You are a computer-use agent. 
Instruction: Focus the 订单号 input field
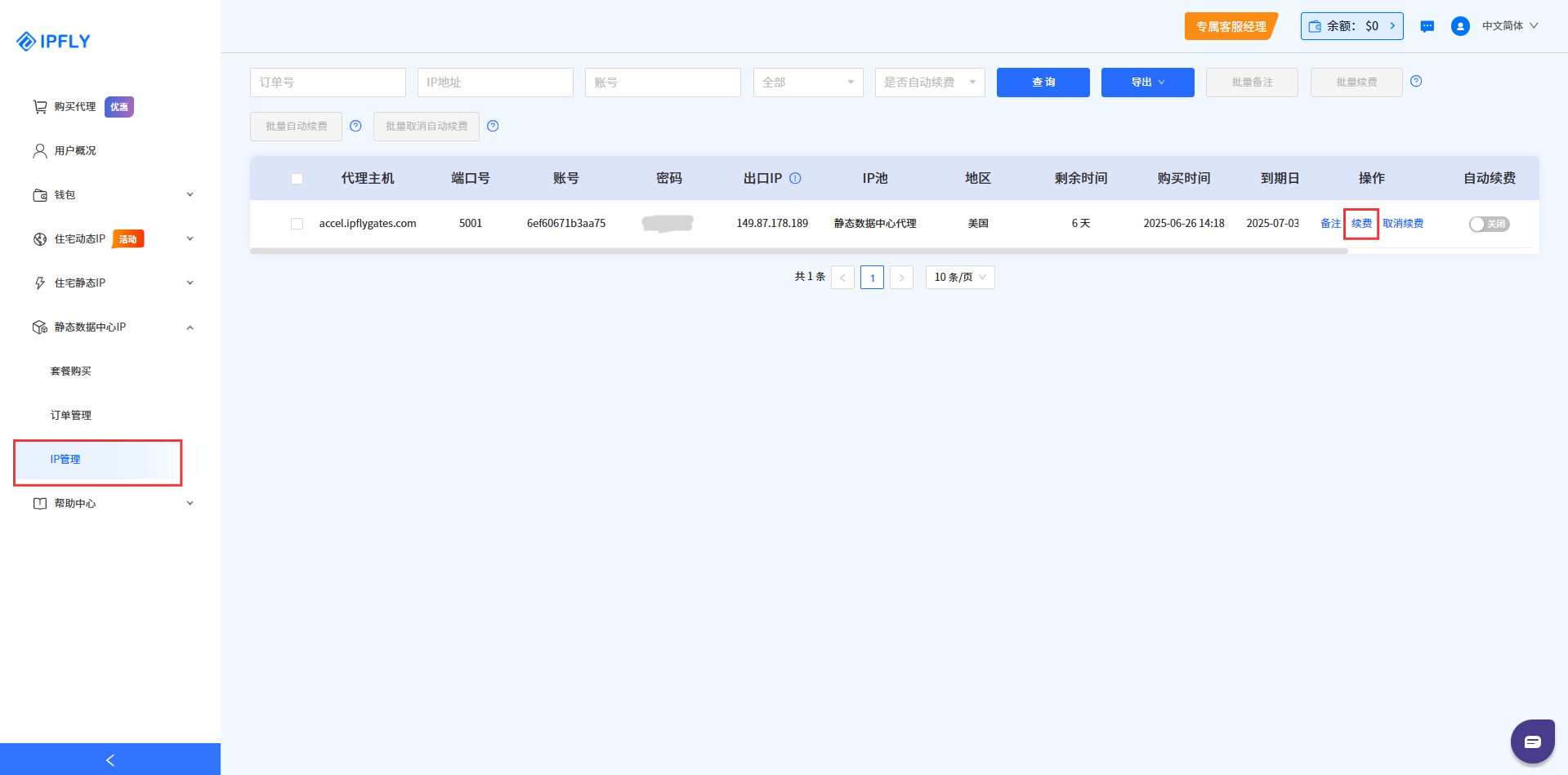click(328, 82)
